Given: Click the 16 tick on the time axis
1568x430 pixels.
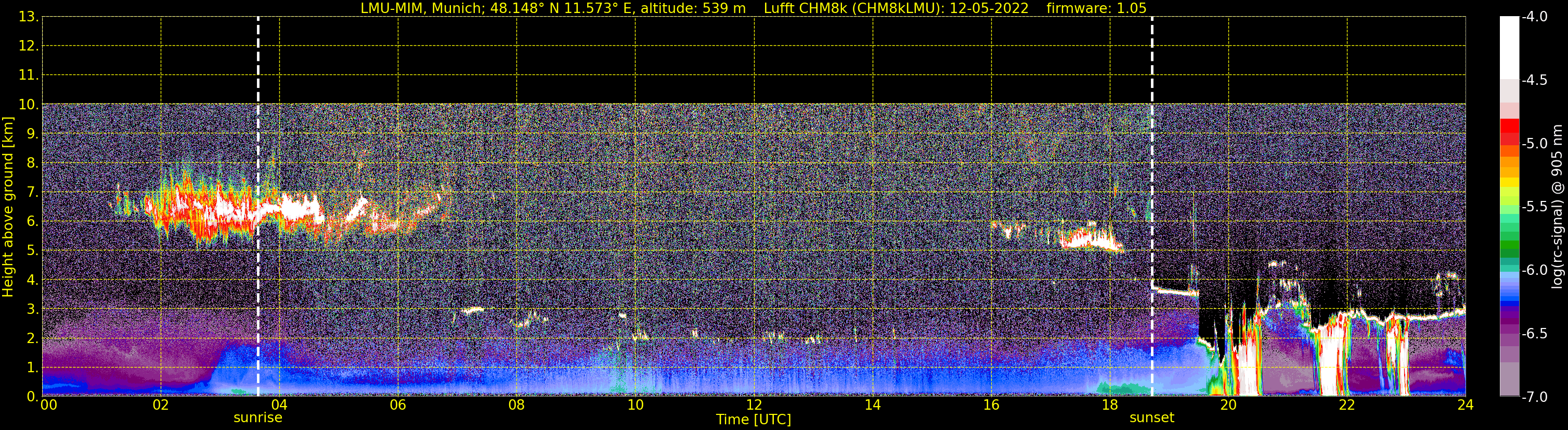Looking at the screenshot, I should pos(992,405).
